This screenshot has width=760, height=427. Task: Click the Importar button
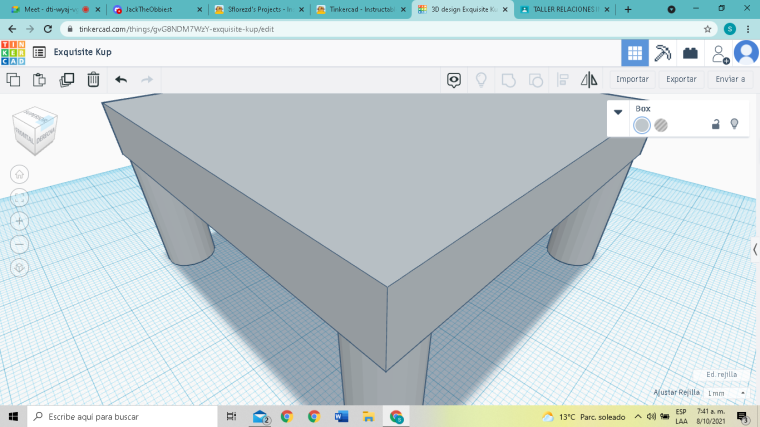click(x=632, y=79)
